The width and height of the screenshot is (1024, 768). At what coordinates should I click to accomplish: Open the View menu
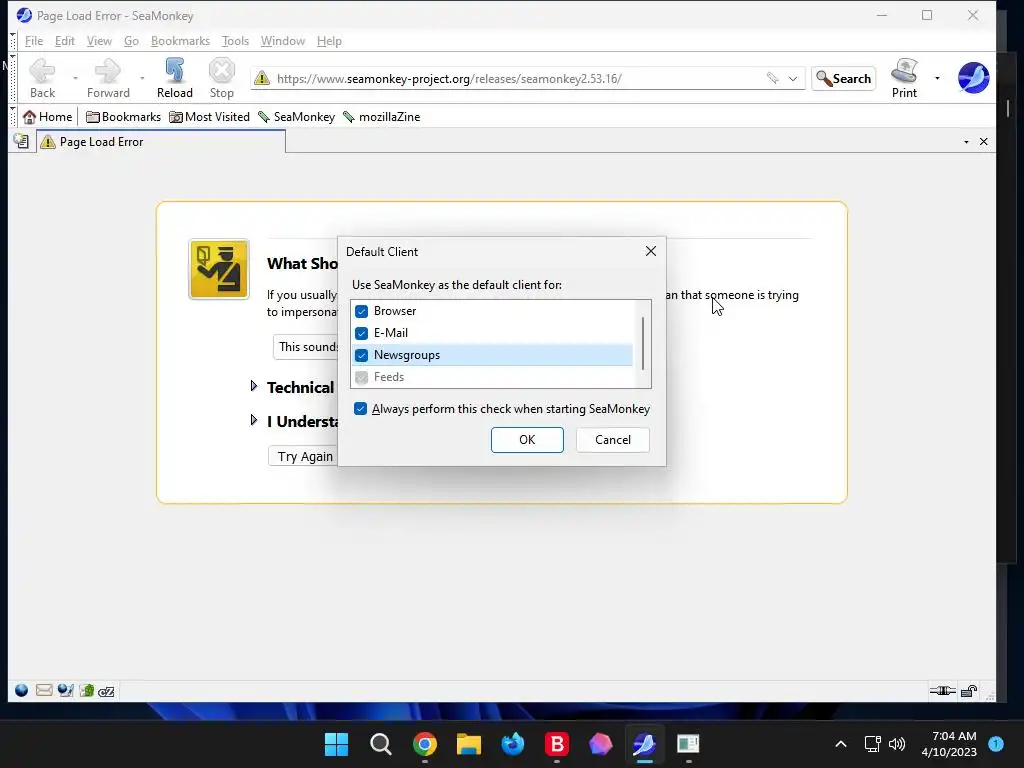coord(99,40)
